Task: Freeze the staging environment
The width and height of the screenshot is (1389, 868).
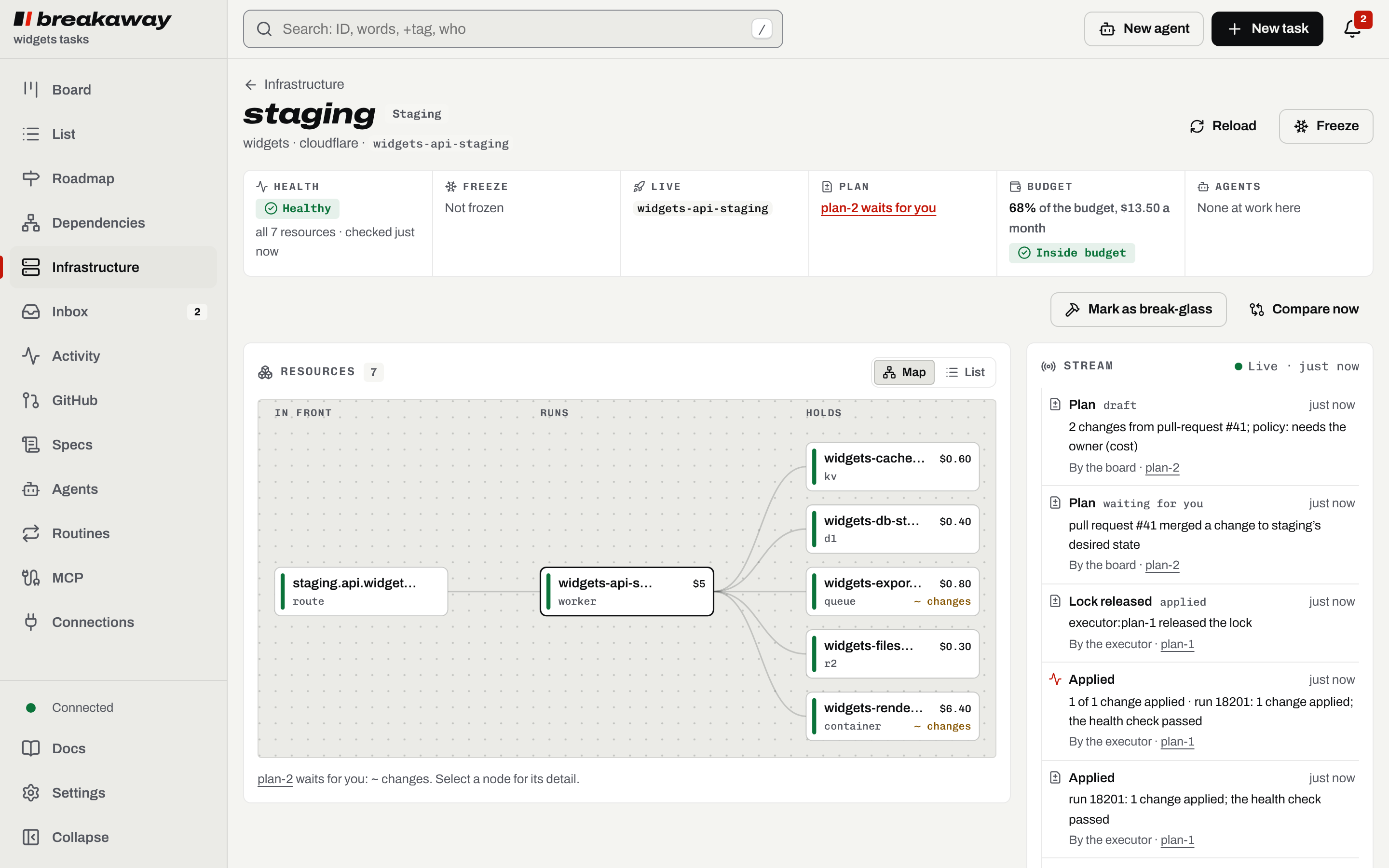Action: coord(1326,126)
